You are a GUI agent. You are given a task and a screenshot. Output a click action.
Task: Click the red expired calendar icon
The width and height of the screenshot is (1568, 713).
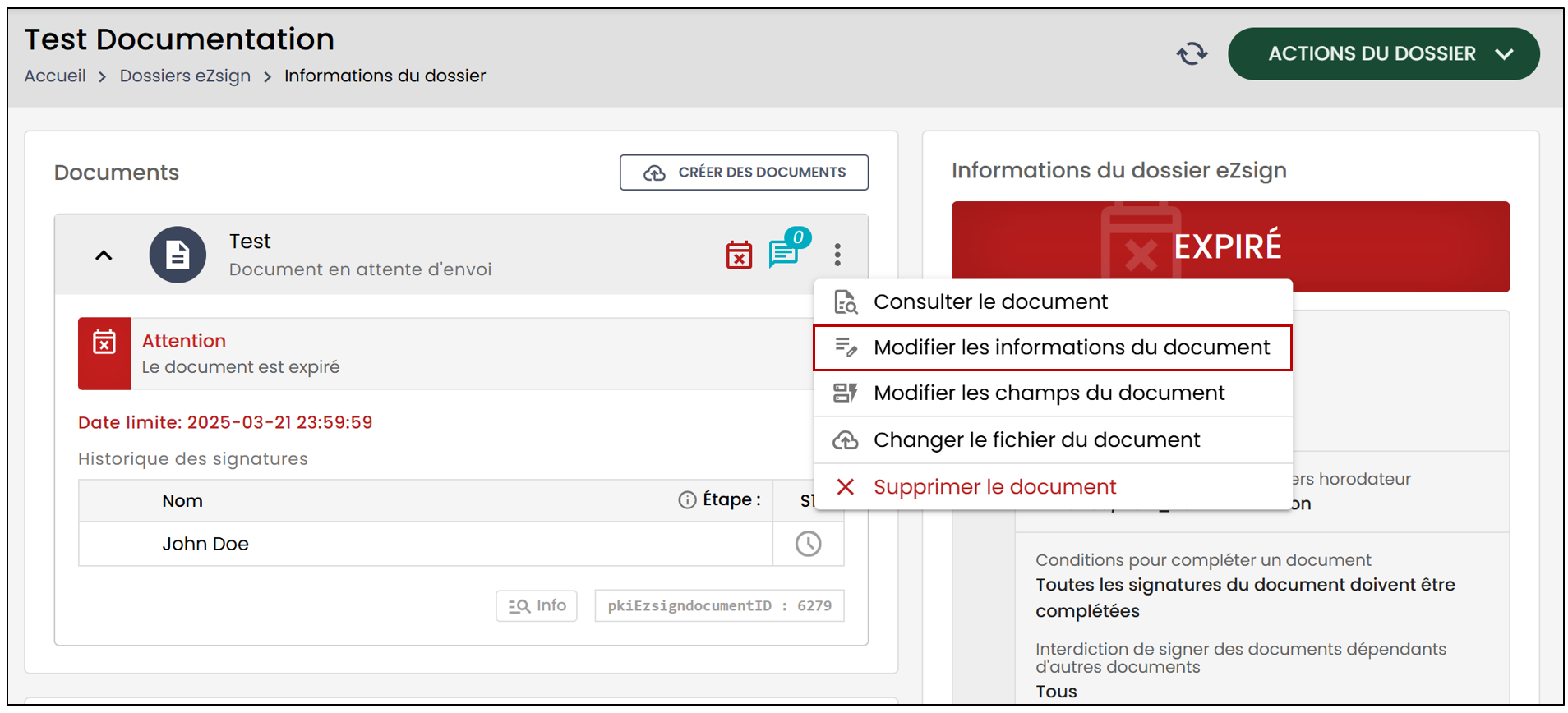click(x=739, y=255)
